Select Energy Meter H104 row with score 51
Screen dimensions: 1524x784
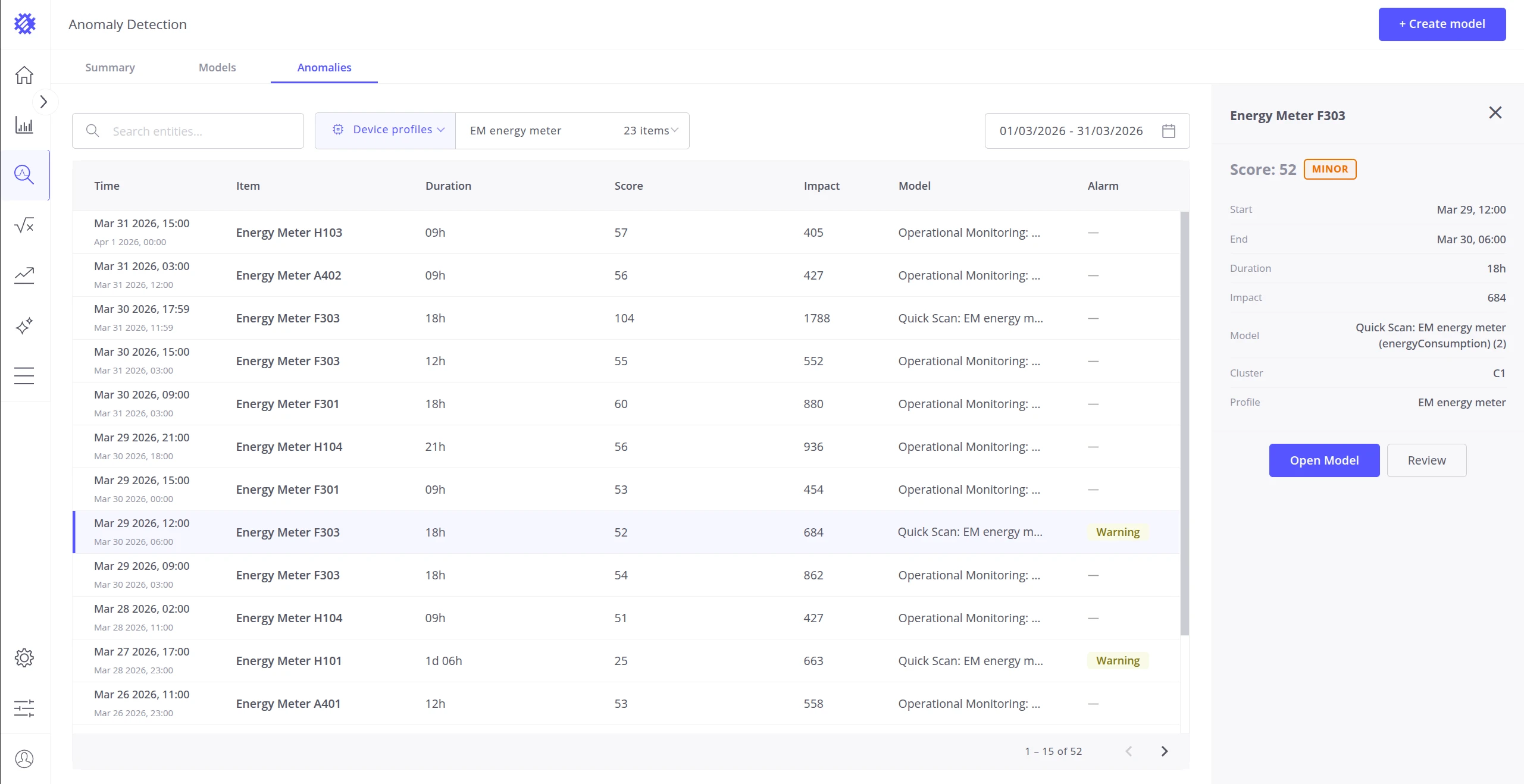pyautogui.click(x=626, y=618)
